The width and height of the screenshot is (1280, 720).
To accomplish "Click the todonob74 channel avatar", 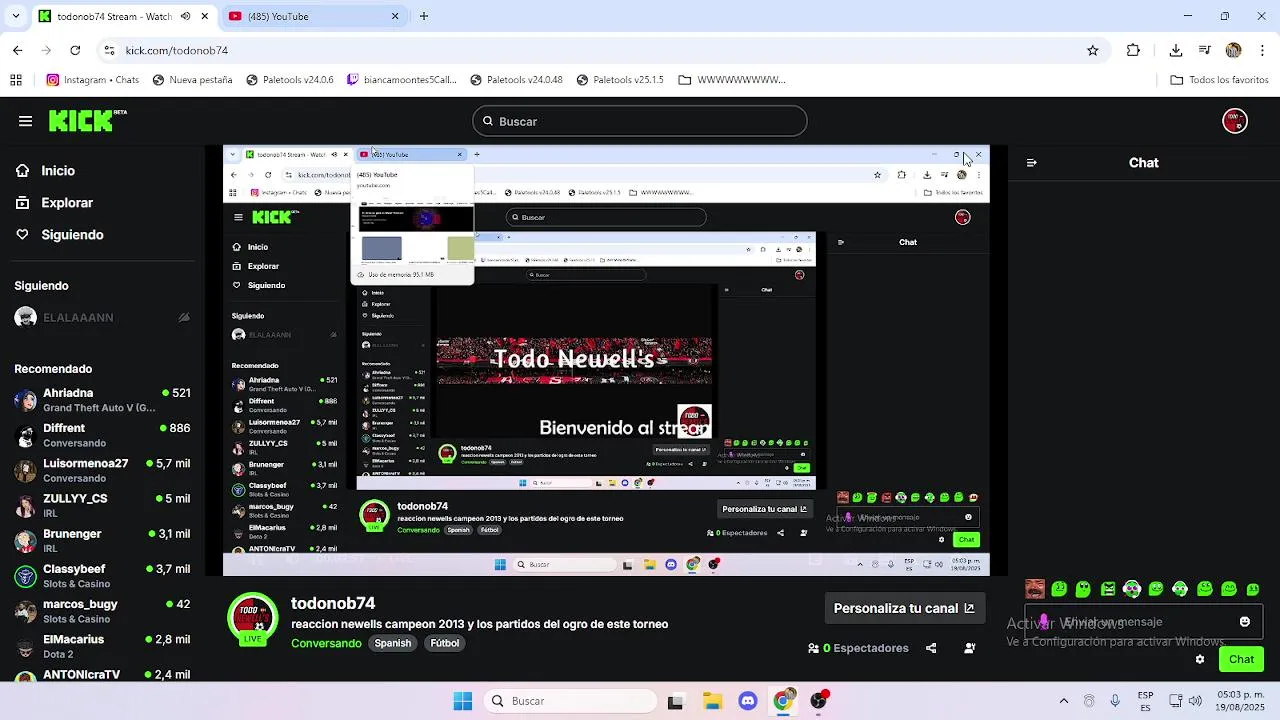I will click(252, 617).
